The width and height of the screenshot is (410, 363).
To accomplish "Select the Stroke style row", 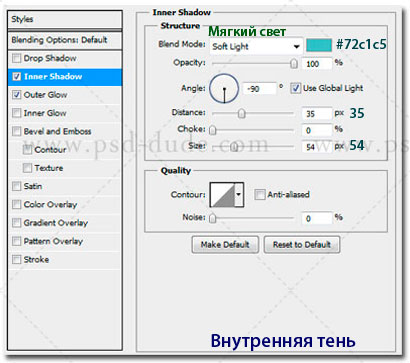I will [65, 259].
